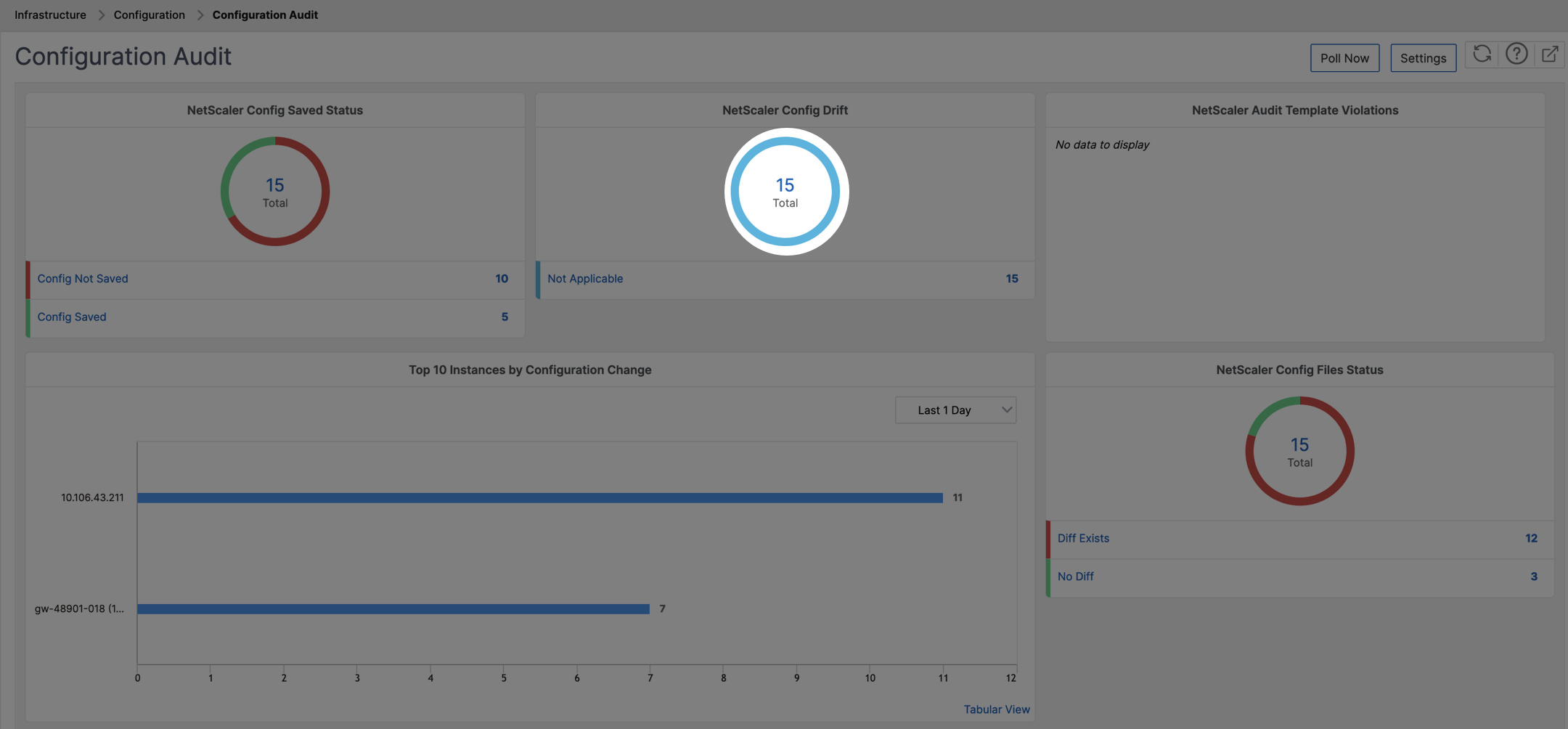The height and width of the screenshot is (729, 1568).
Task: Click the Poll Now button
Action: point(1344,58)
